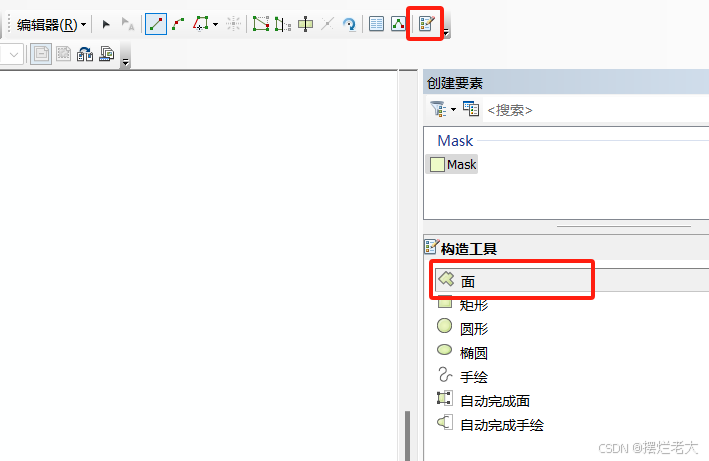
Task: Click the Cut Polygons tool
Action: [283, 24]
